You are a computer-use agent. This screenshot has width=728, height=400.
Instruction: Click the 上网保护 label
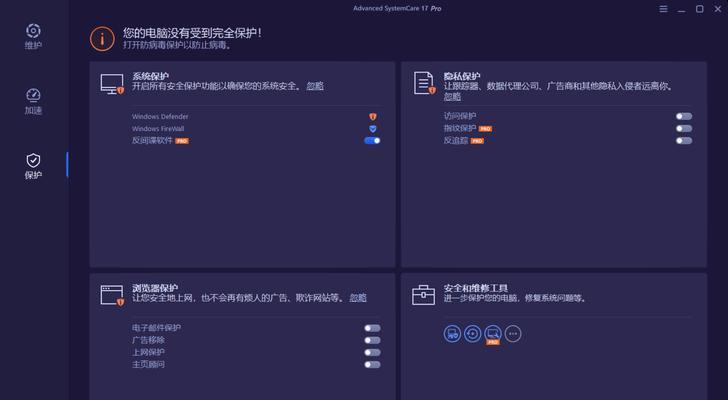click(x=148, y=352)
